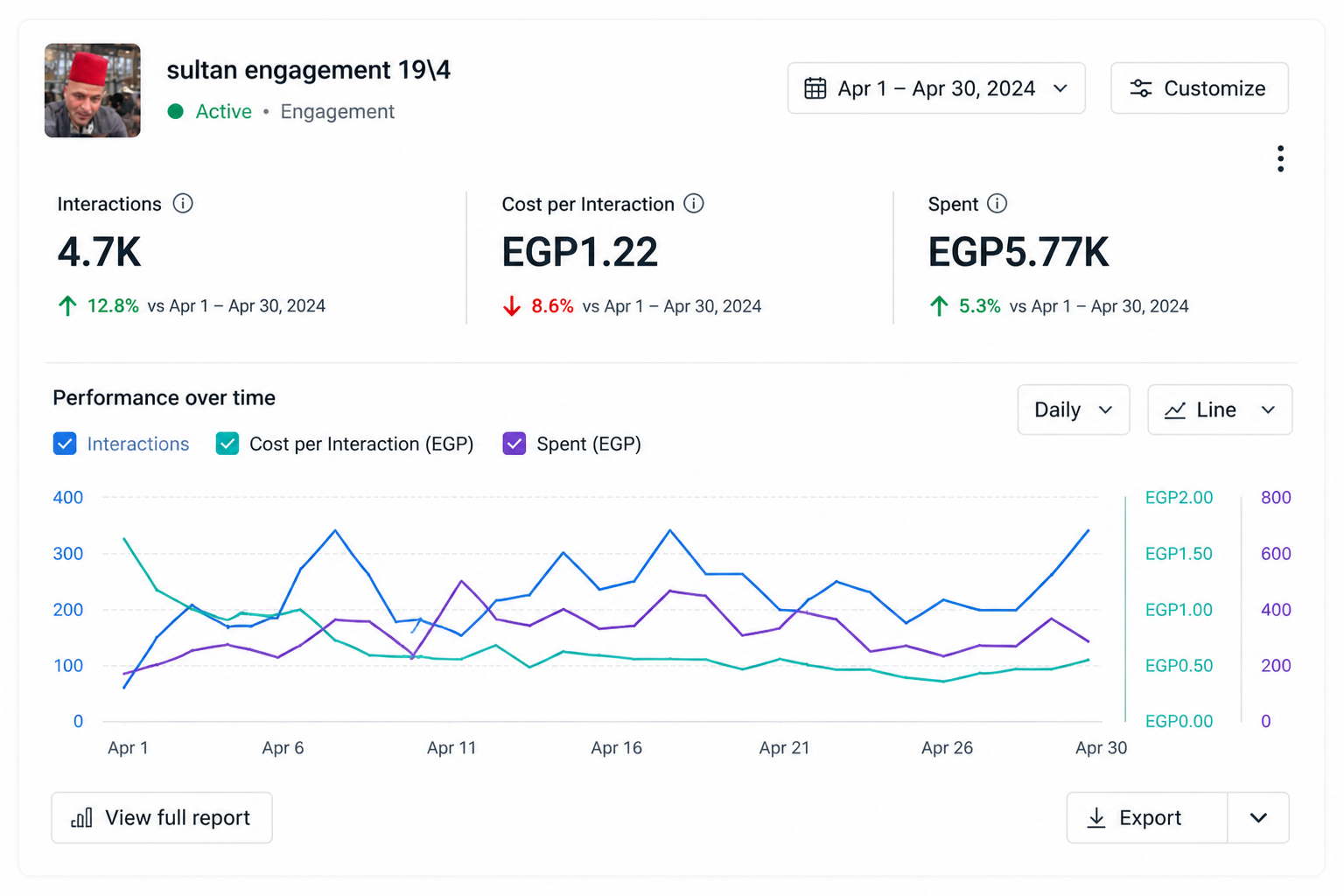
Task: Toggle the Cost per Interaction (EGP) checkbox
Action: point(227,444)
